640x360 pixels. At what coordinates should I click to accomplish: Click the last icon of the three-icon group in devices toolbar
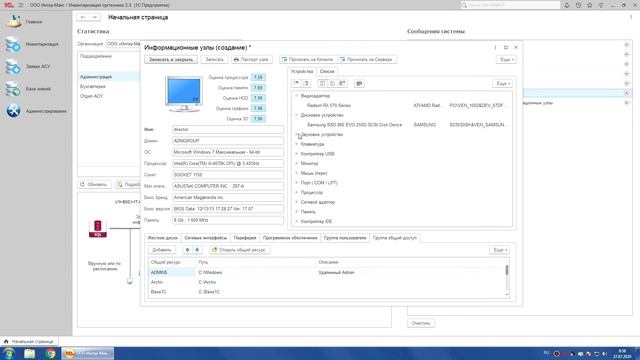342,83
